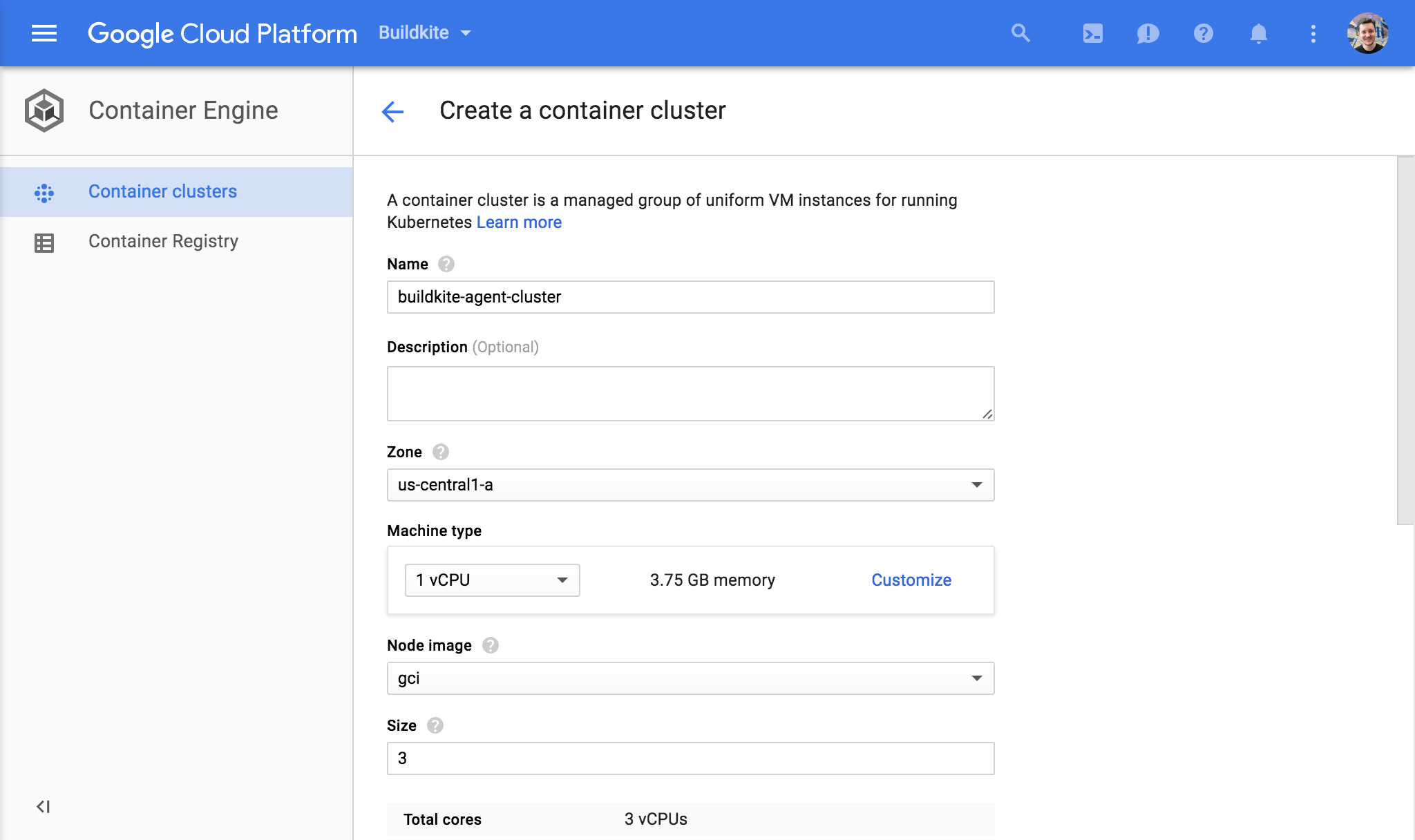Click the Create a container cluster title

coord(582,111)
